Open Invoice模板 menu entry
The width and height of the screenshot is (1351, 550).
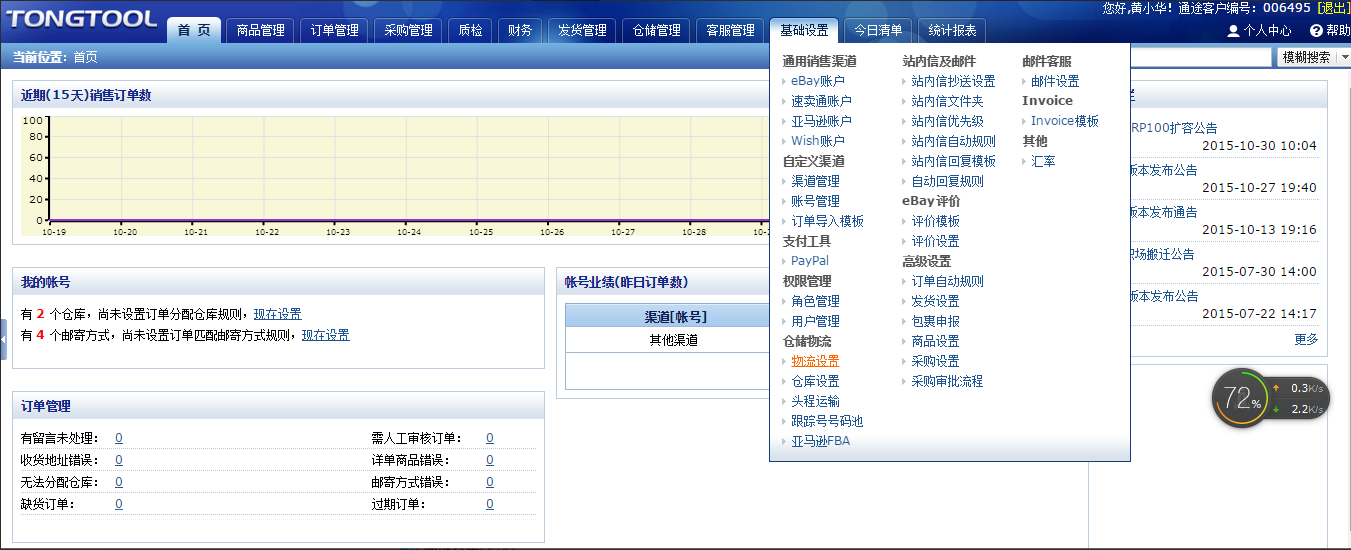(1064, 121)
